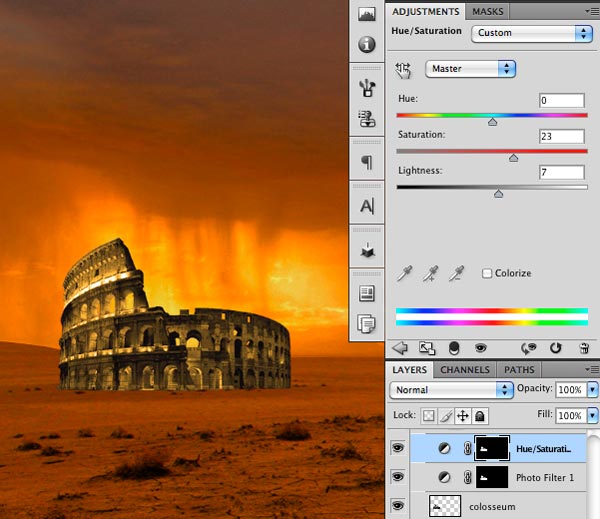
Task: Open the Paragraph panel icon
Action: tap(367, 162)
